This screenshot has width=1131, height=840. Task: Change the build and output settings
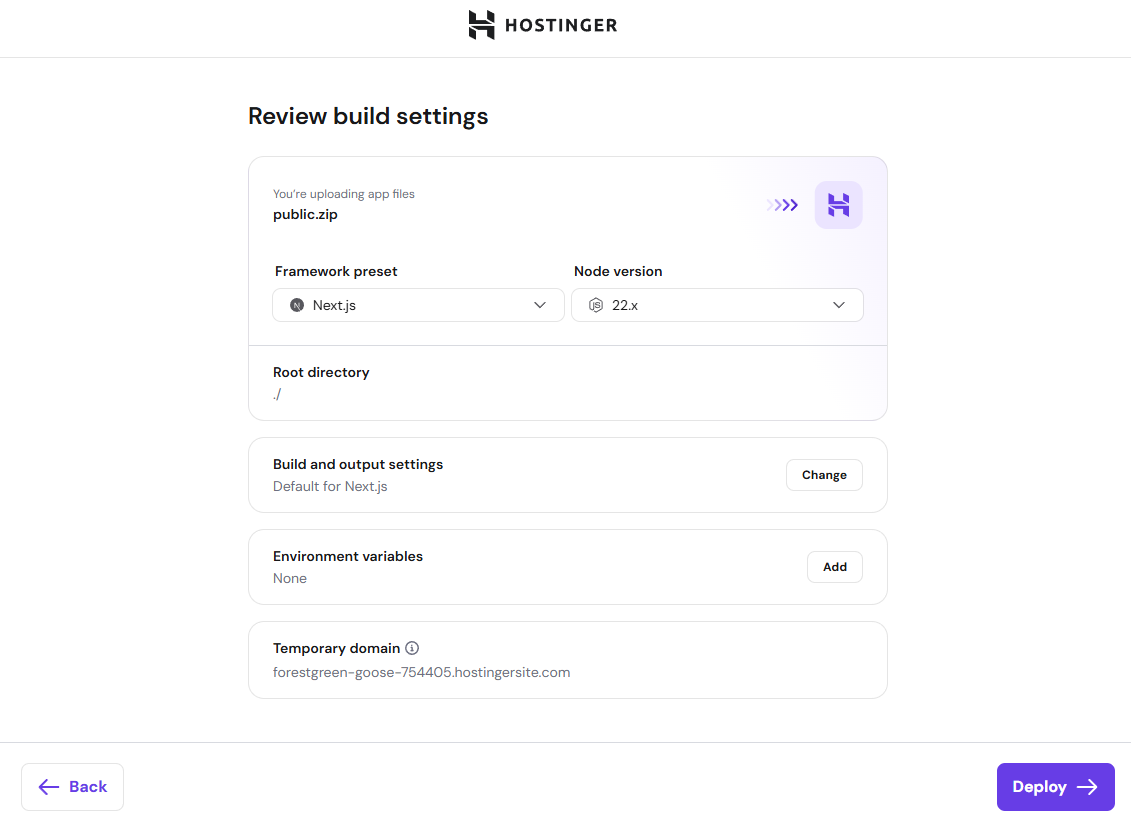(x=824, y=475)
